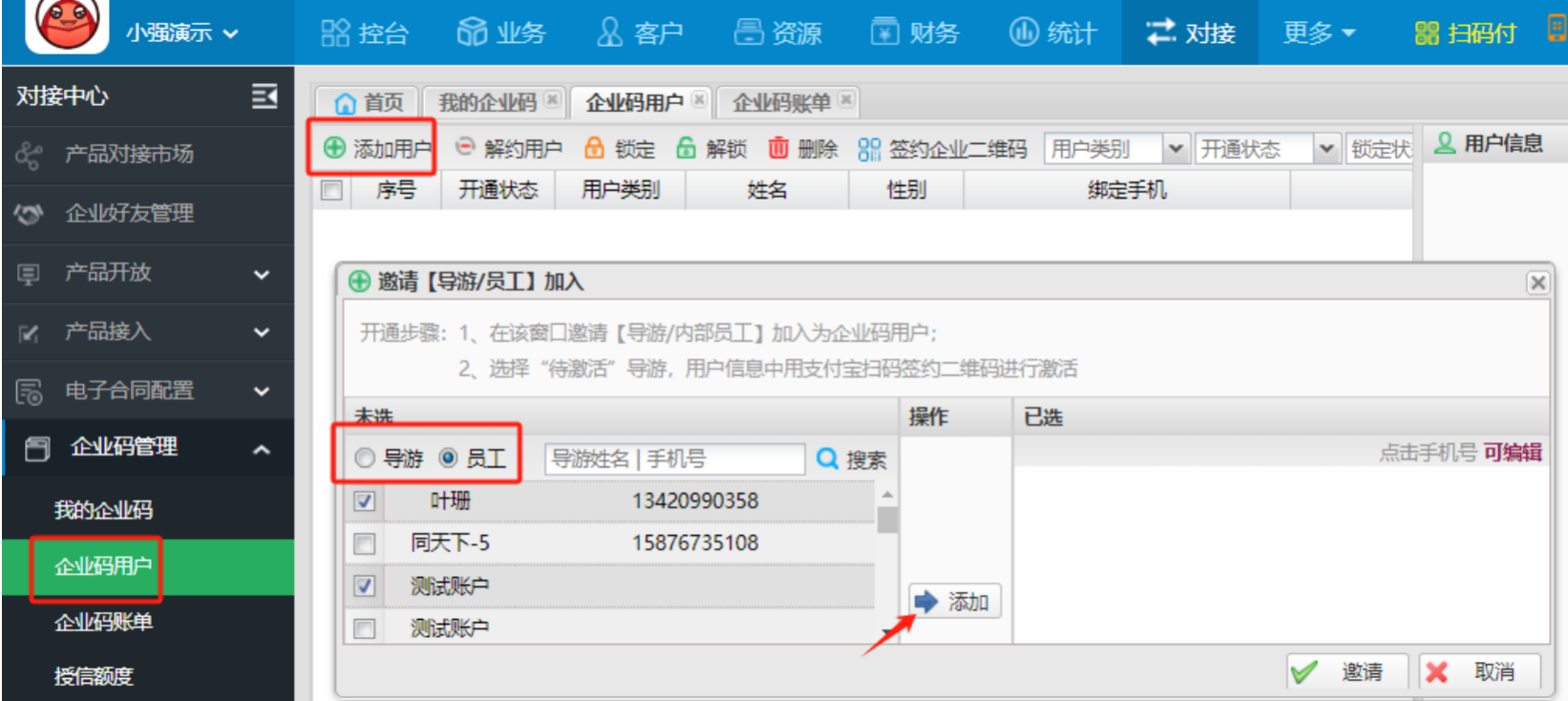This screenshot has width=1568, height=701.
Task: Open the 统计 menu
Action: click(1052, 33)
